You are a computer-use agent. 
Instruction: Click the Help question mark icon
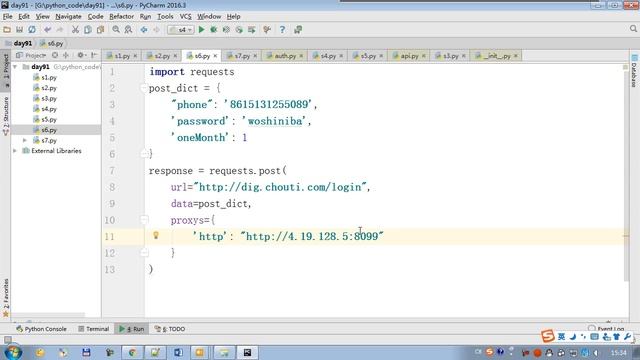(282, 29)
